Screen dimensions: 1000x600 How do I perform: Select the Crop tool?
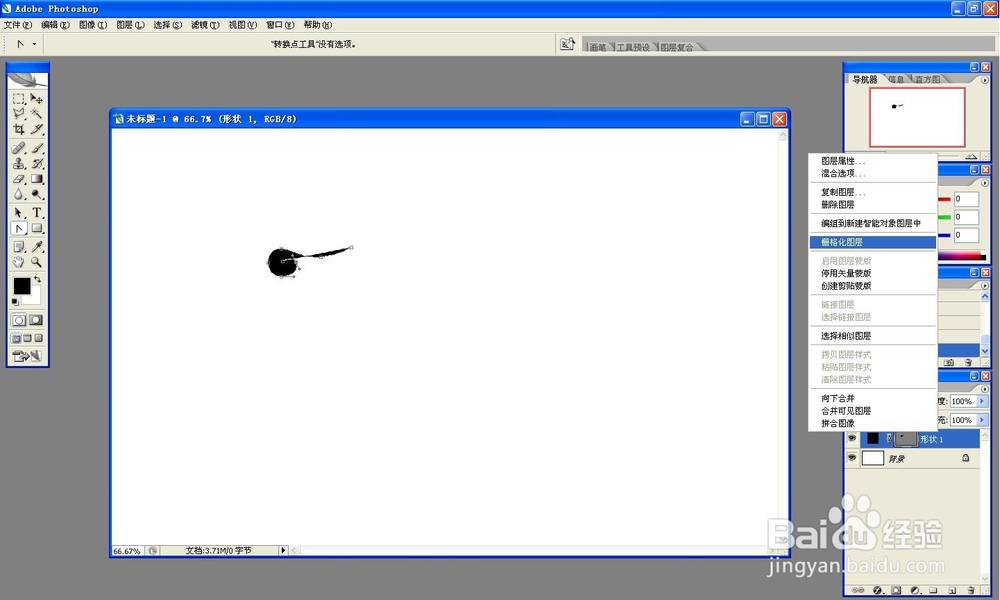tap(18, 129)
